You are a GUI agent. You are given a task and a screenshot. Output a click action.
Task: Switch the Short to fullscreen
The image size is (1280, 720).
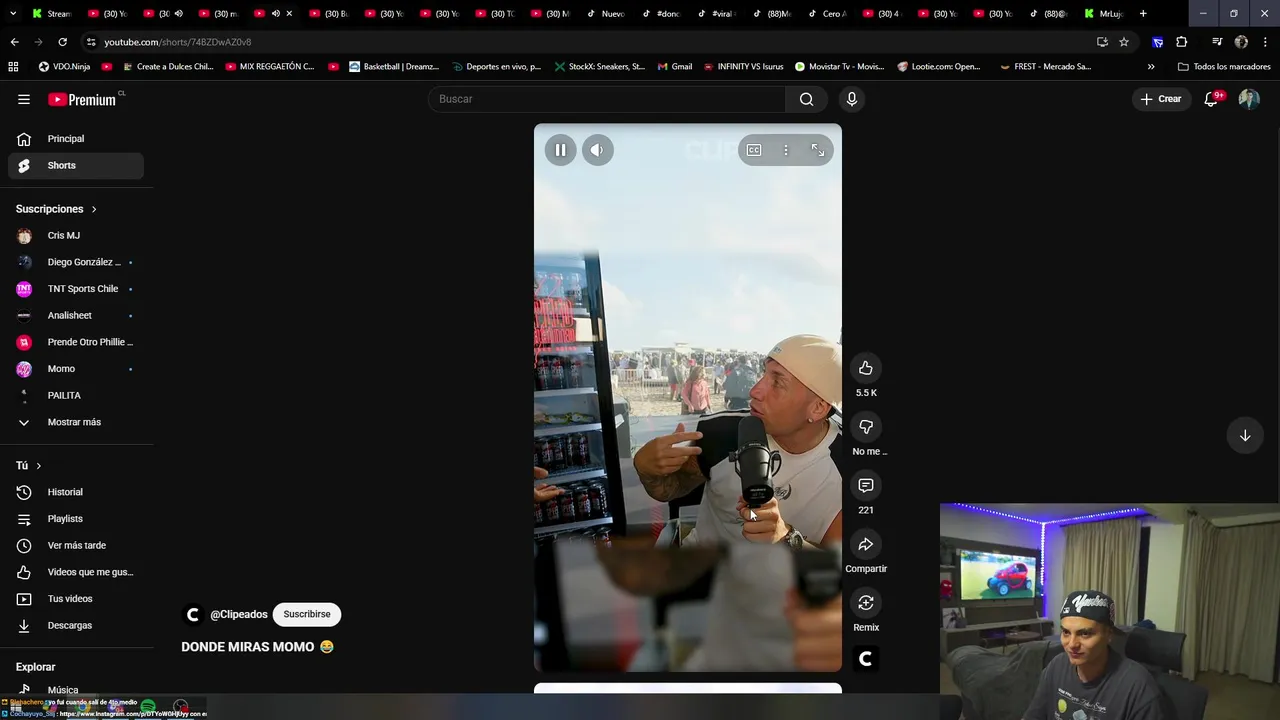click(818, 150)
